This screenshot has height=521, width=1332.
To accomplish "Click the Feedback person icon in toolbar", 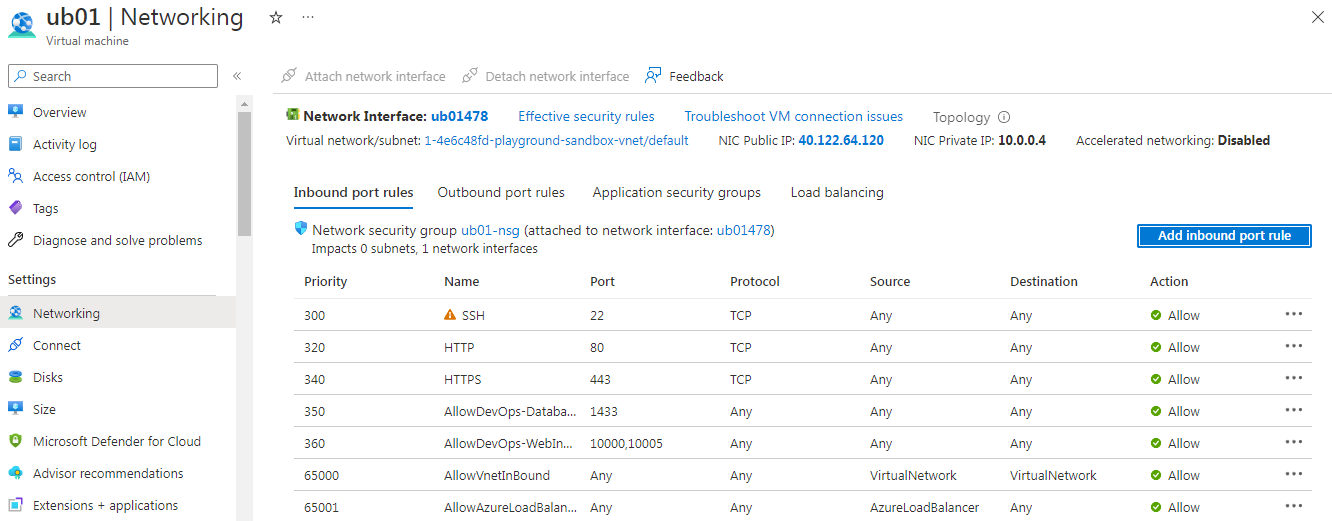I will point(653,76).
